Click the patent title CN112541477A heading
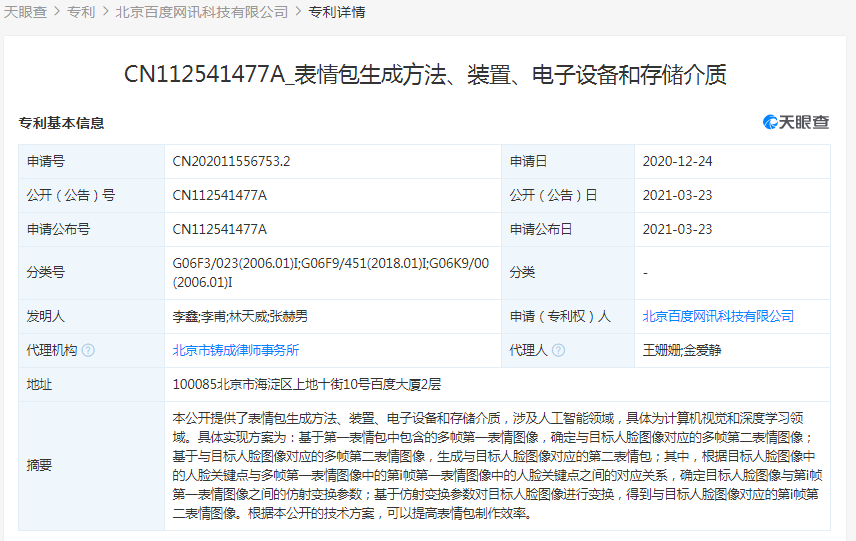Image resolution: width=856 pixels, height=541 pixels. coord(425,75)
